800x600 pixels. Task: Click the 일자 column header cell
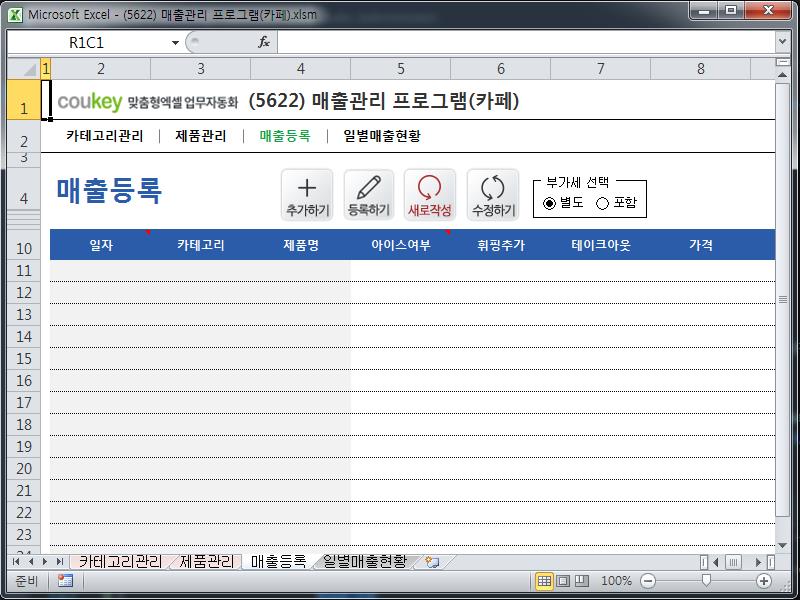click(101, 245)
